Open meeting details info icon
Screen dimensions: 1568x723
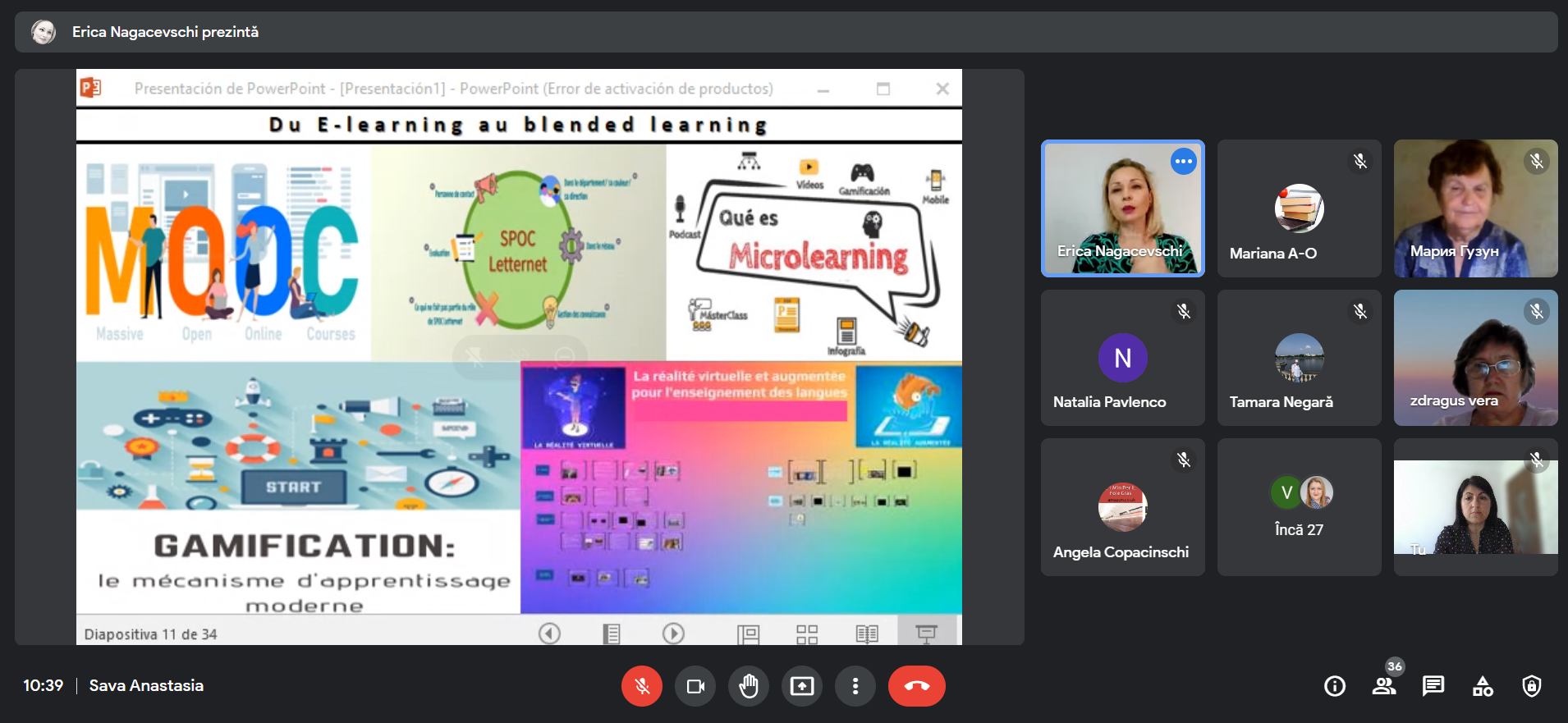click(1335, 686)
